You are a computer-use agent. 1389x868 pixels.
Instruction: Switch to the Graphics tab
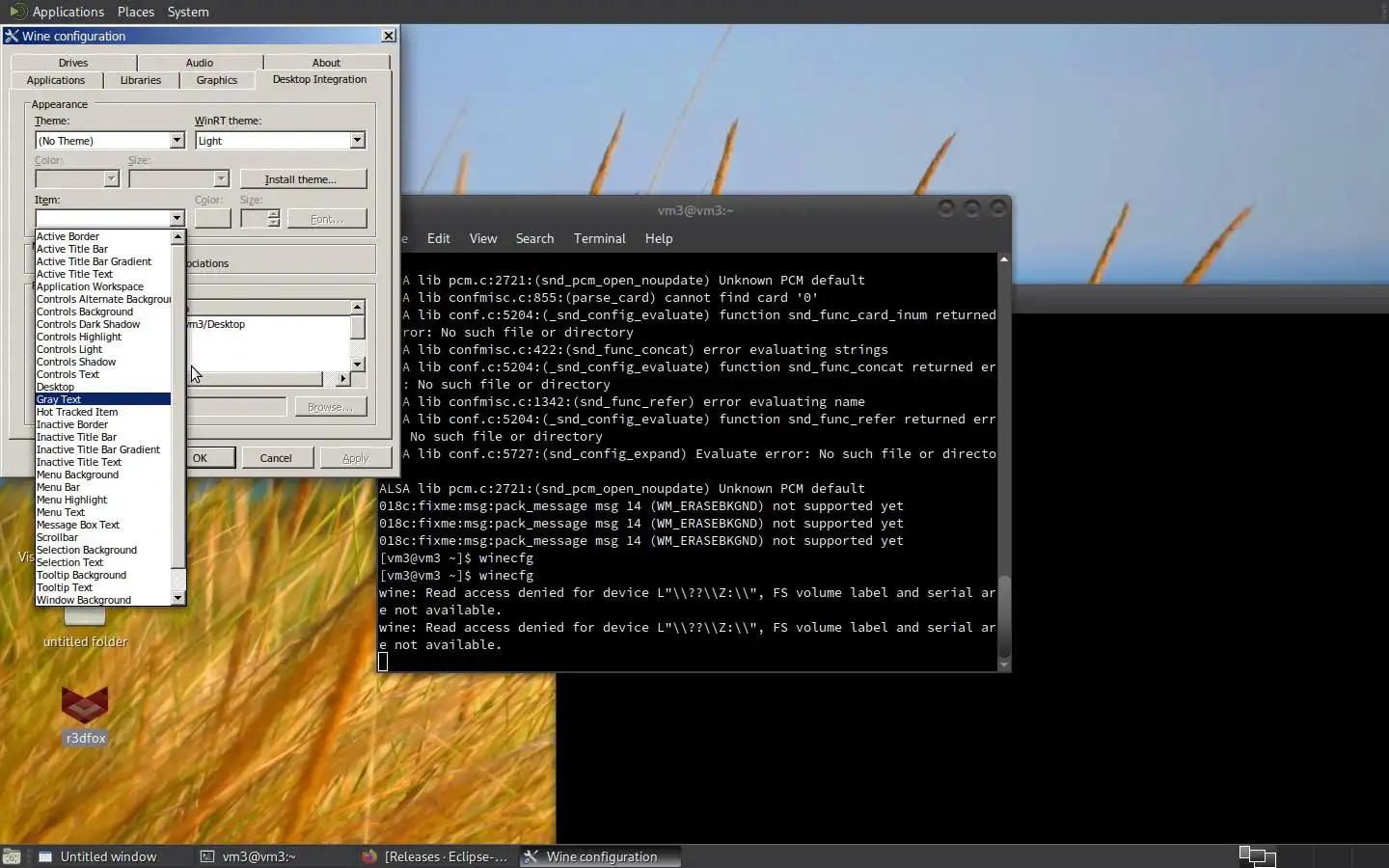(217, 80)
